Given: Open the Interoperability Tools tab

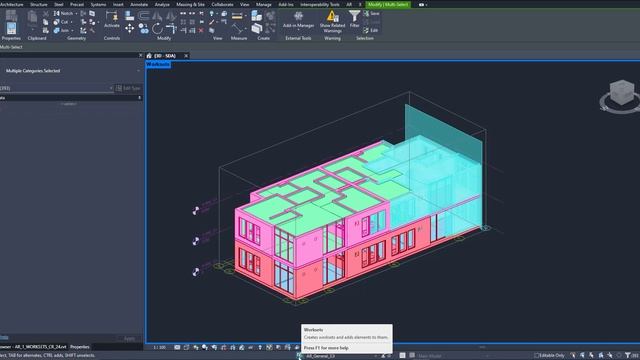Looking at the screenshot, I should (320, 4).
